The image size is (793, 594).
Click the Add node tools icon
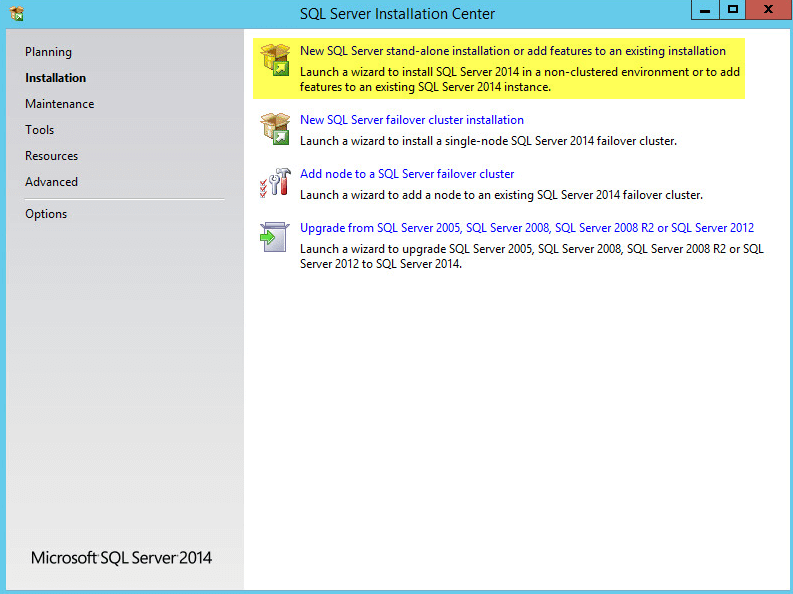[x=275, y=183]
